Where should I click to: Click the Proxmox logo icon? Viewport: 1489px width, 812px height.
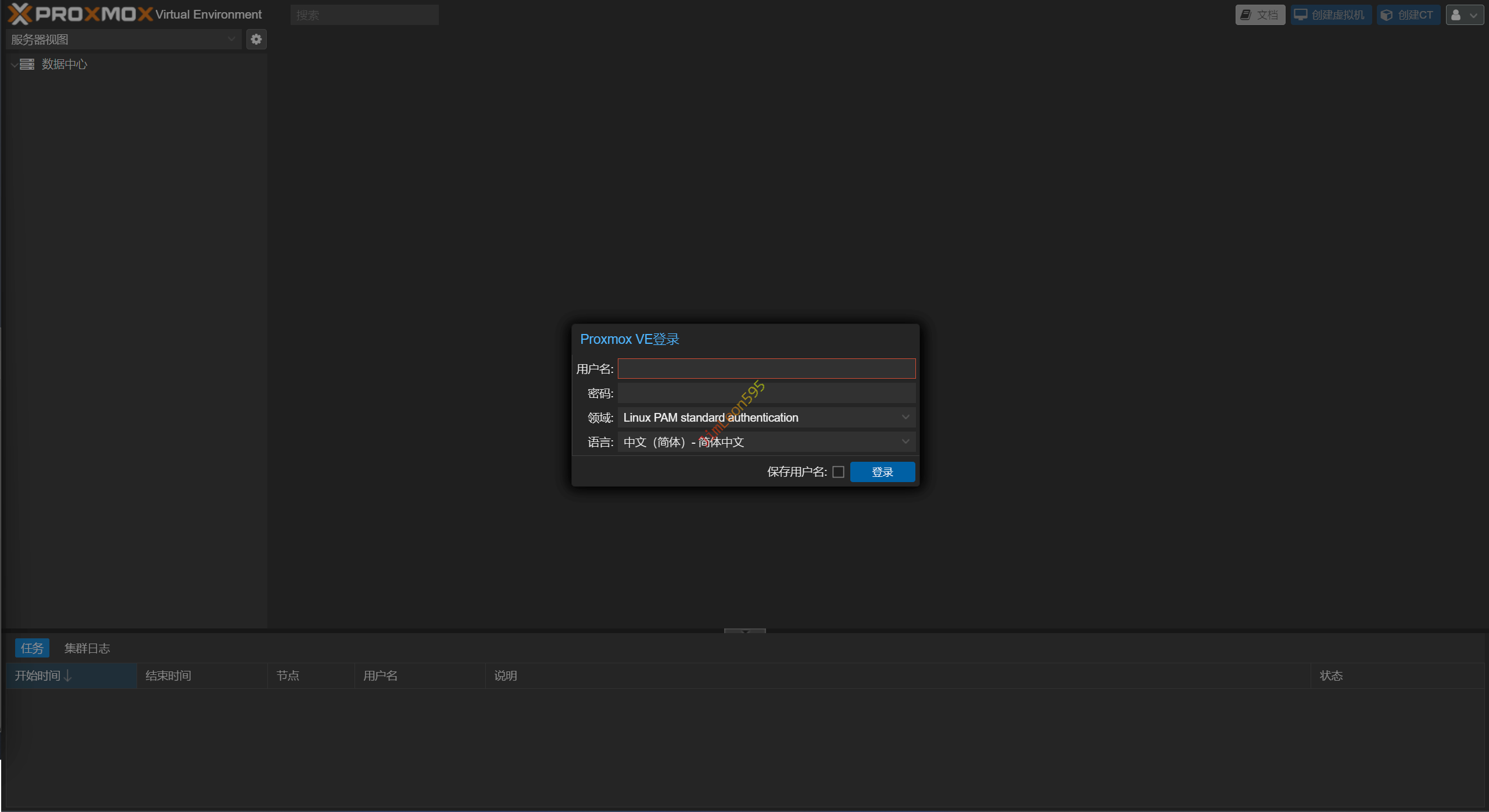click(x=20, y=14)
